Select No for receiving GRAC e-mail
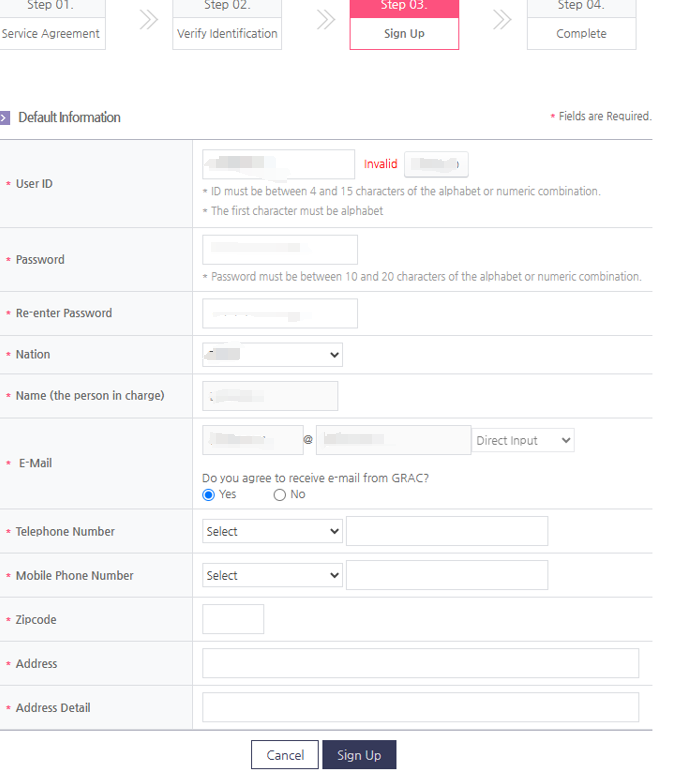The image size is (689, 771). coord(280,495)
